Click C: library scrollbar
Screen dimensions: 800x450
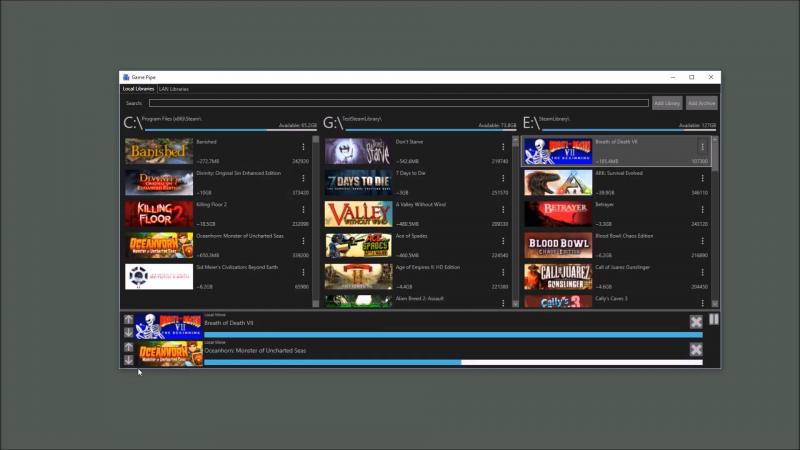coord(315,221)
